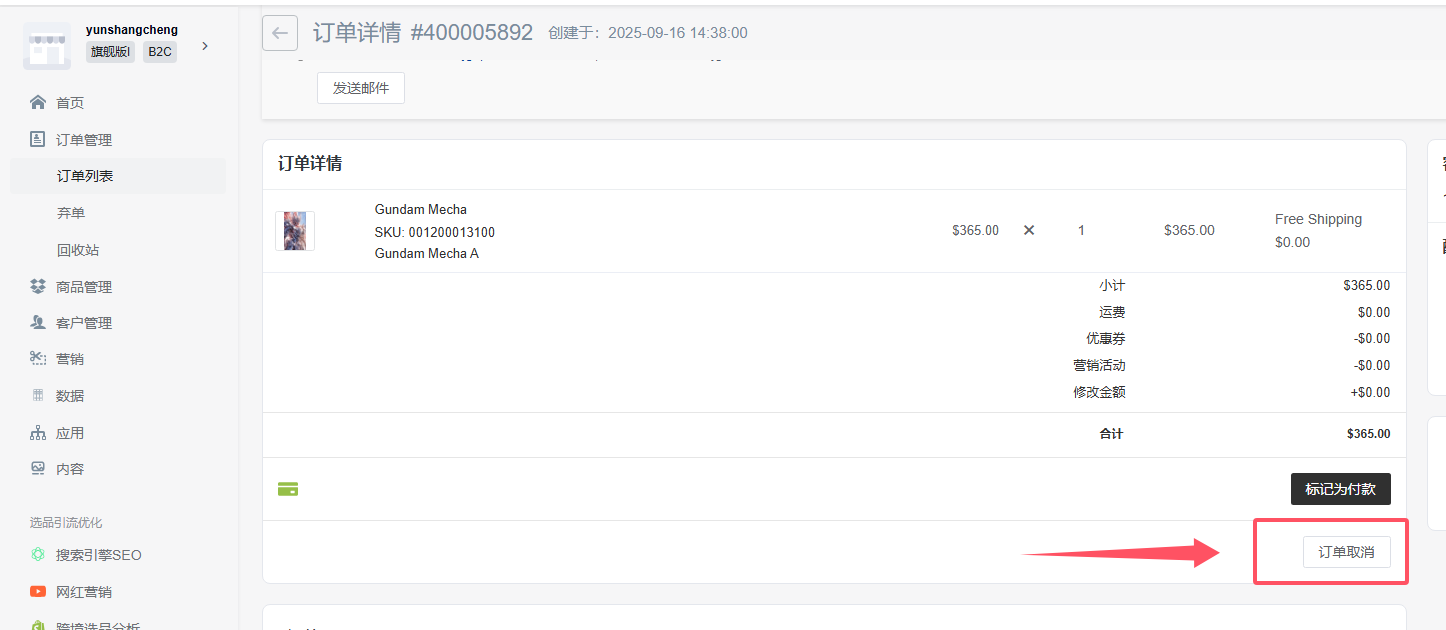Click the 订单取消 button

(1346, 552)
